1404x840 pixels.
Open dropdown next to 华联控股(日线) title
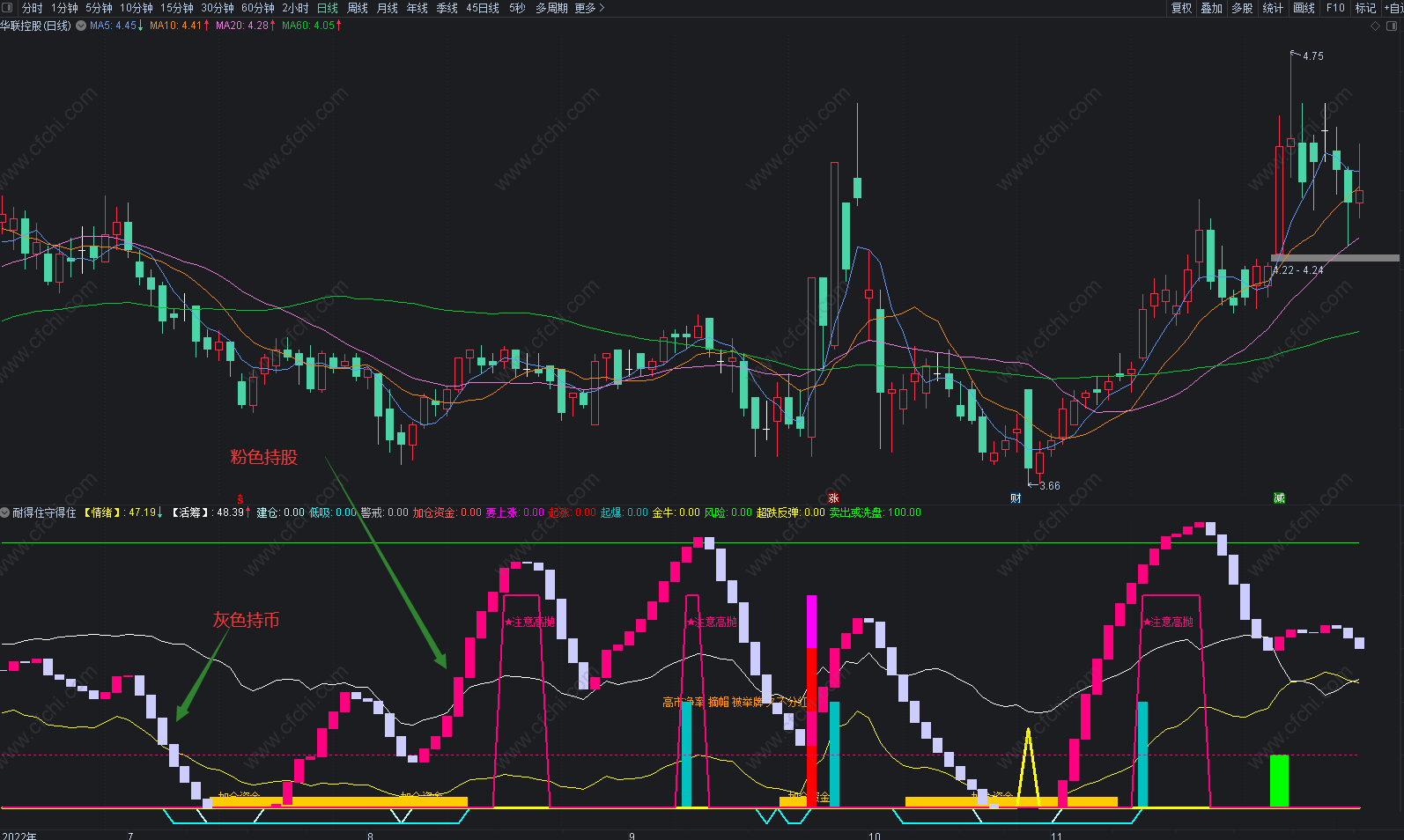(81, 26)
